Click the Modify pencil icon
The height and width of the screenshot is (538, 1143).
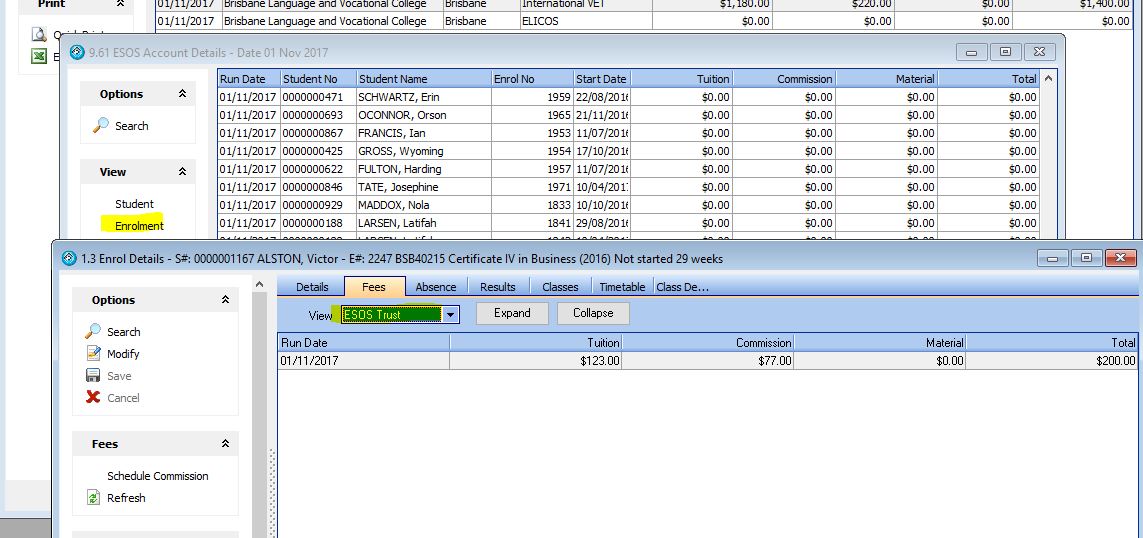point(93,353)
